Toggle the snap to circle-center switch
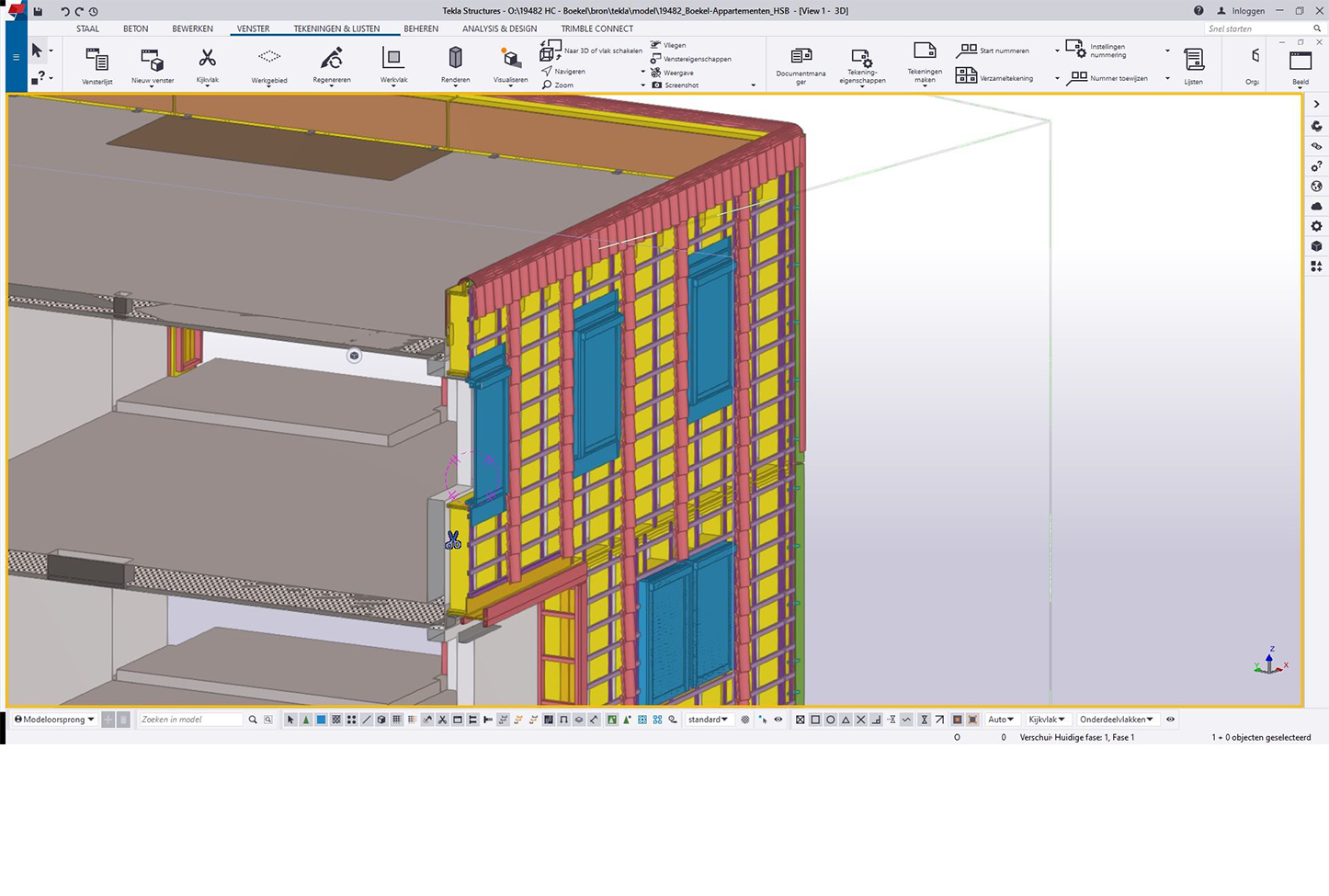The image size is (1329, 896). pyautogui.click(x=830, y=720)
